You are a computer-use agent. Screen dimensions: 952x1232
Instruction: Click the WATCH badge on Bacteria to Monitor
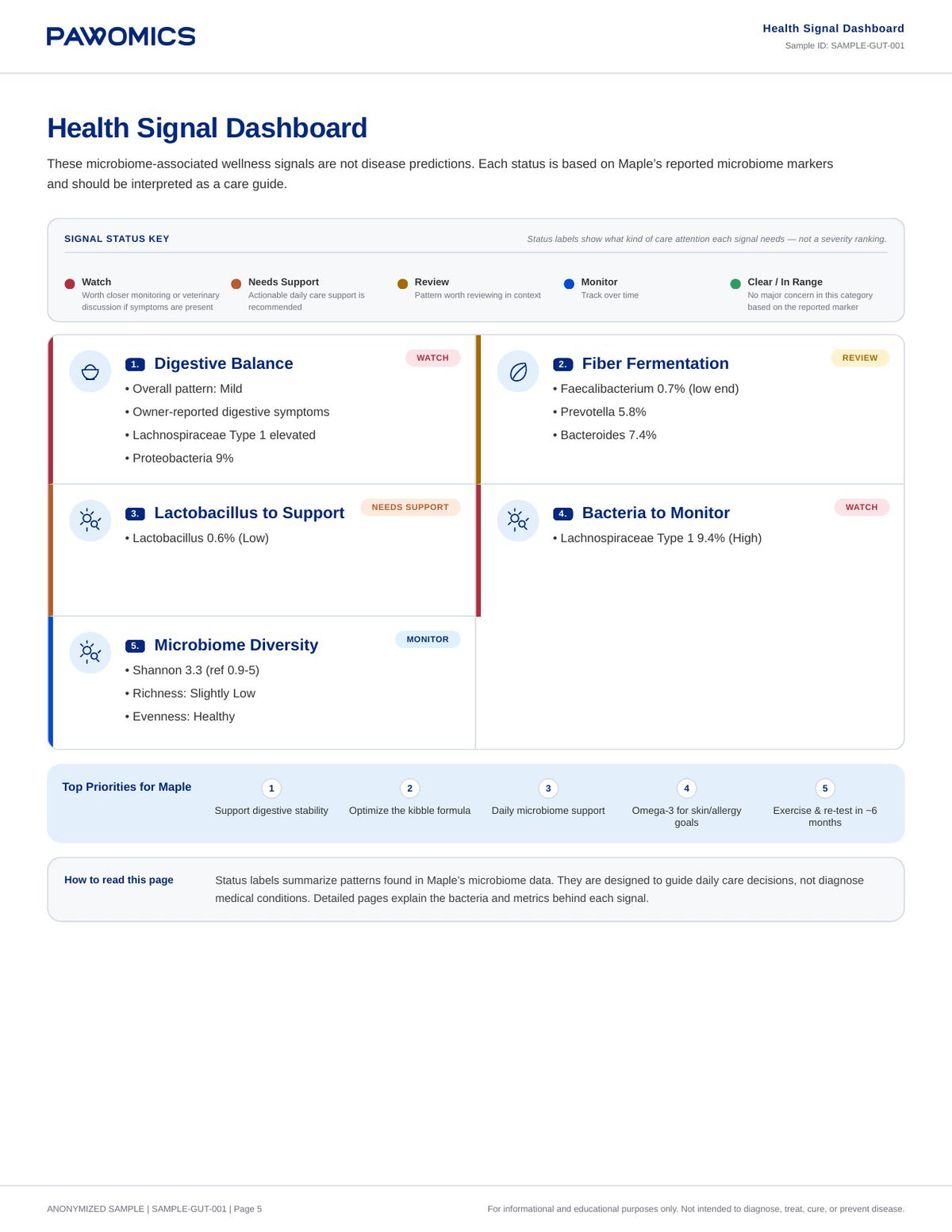coord(862,507)
